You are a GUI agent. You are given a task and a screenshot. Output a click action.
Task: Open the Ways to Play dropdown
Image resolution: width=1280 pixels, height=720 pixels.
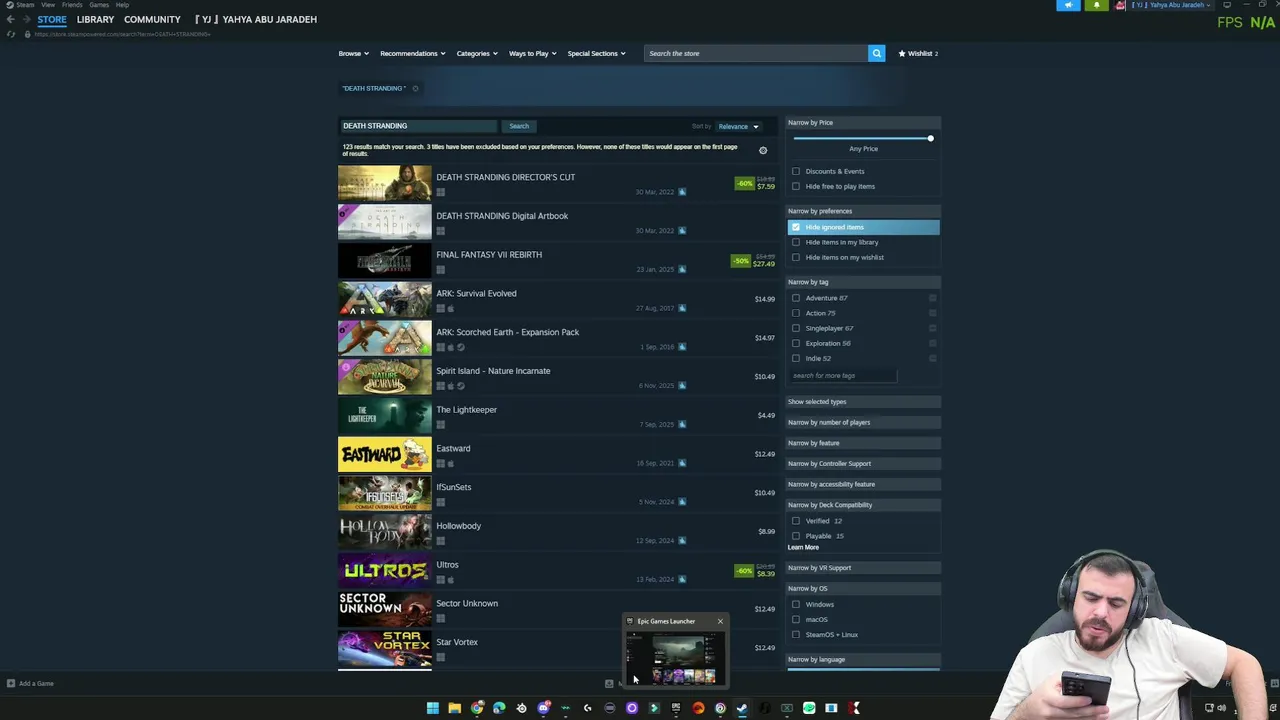(532, 53)
